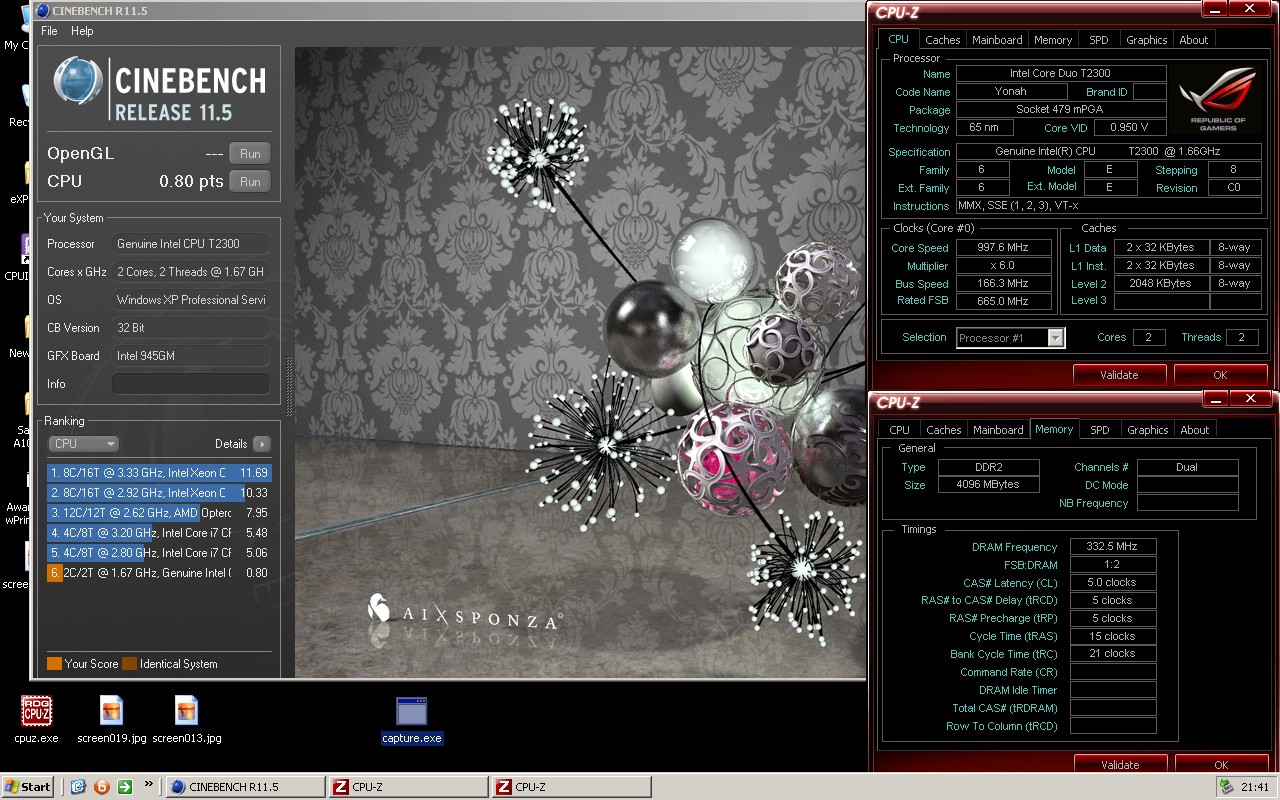Select ranking row 2 Xeon 2.92 GHz
The height and width of the screenshot is (800, 1280).
coord(159,493)
